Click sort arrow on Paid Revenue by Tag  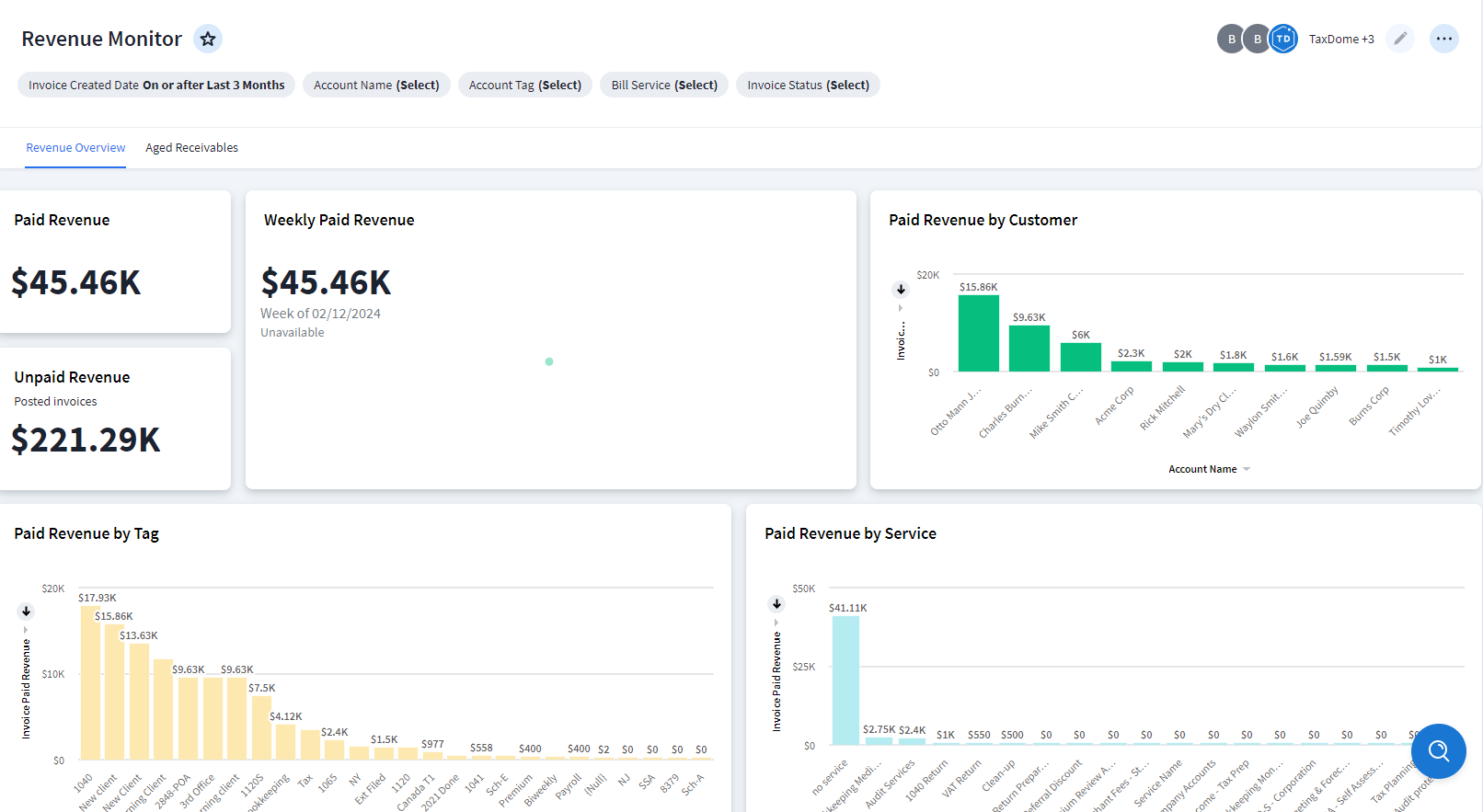(x=26, y=612)
